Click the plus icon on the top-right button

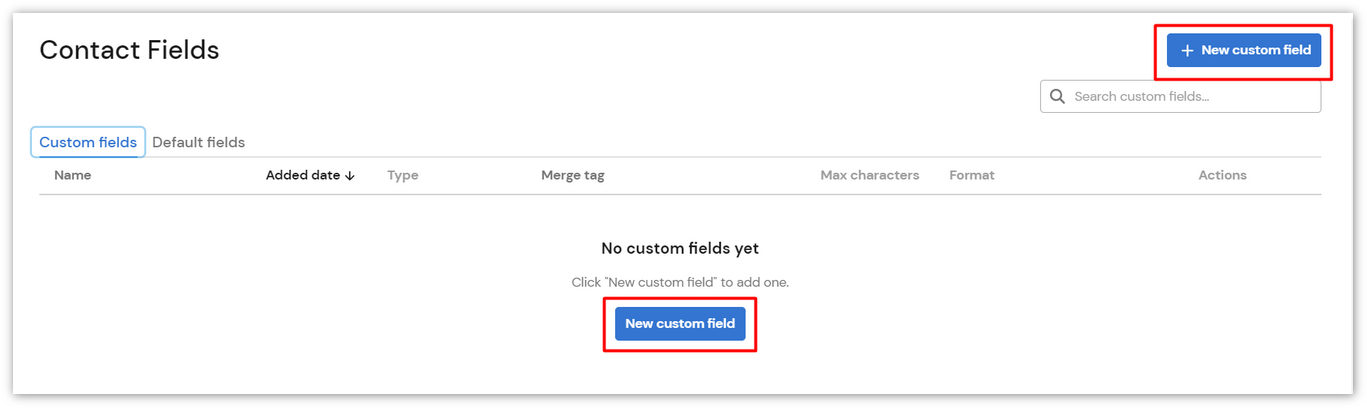(1187, 50)
